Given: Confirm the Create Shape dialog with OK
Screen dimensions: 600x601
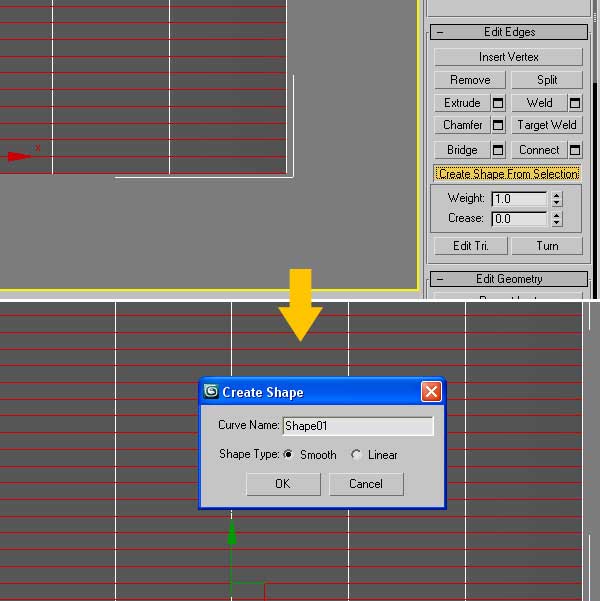Looking at the screenshot, I should 283,484.
